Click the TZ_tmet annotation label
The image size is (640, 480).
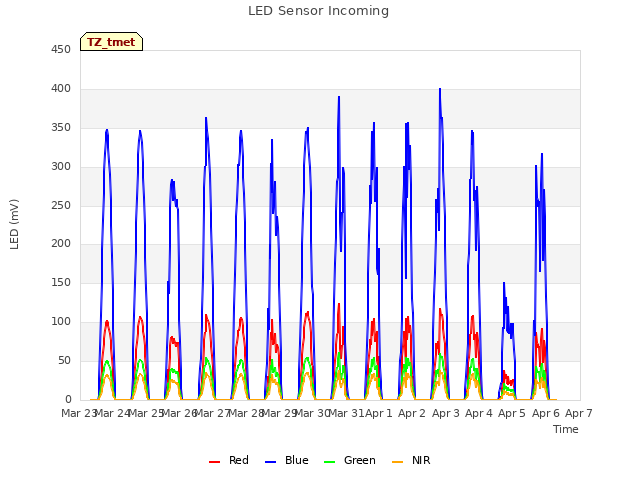(111, 42)
